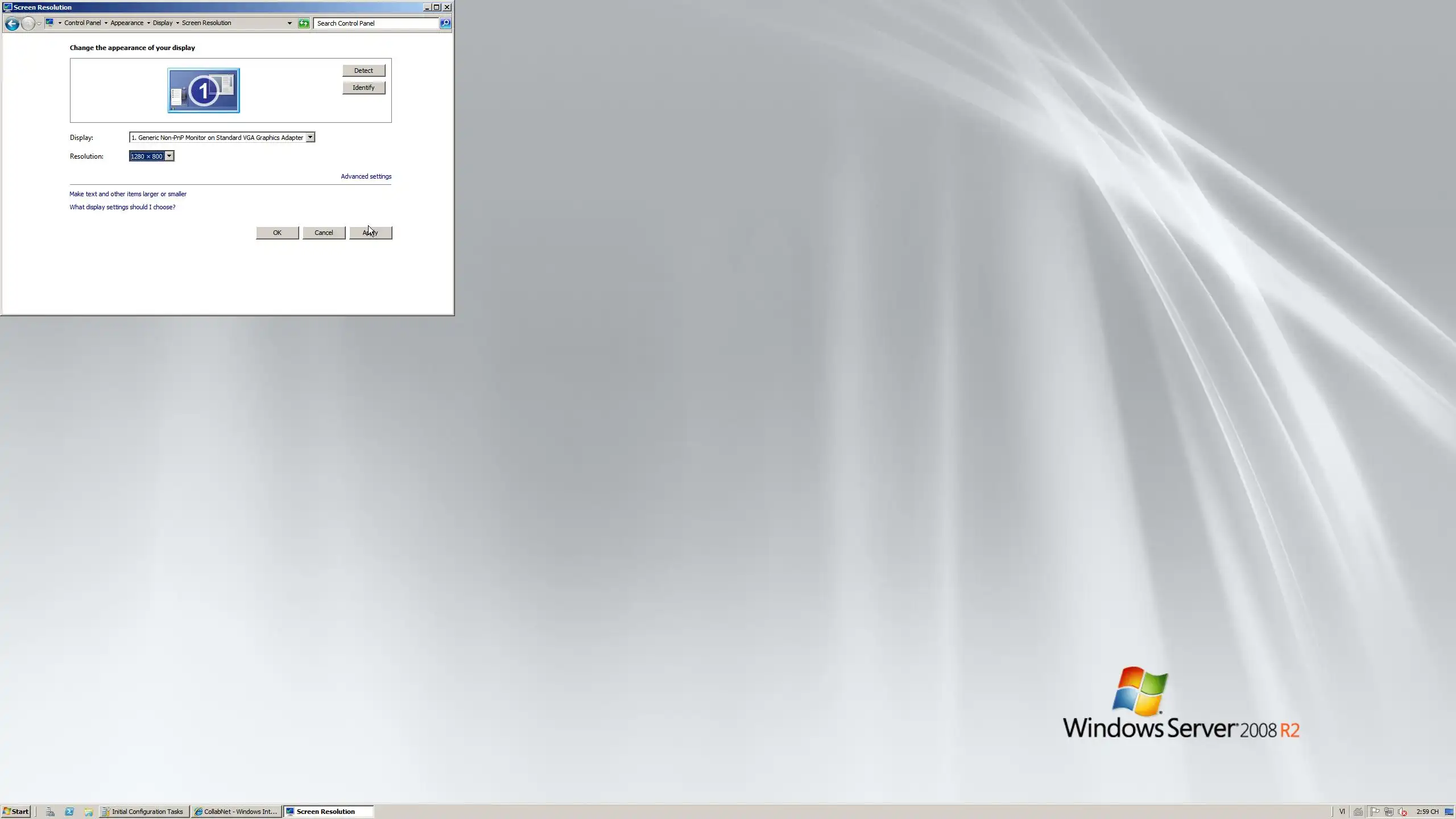Click the muted volume tray icon
Image resolution: width=1456 pixels, height=819 pixels.
[x=1403, y=812]
